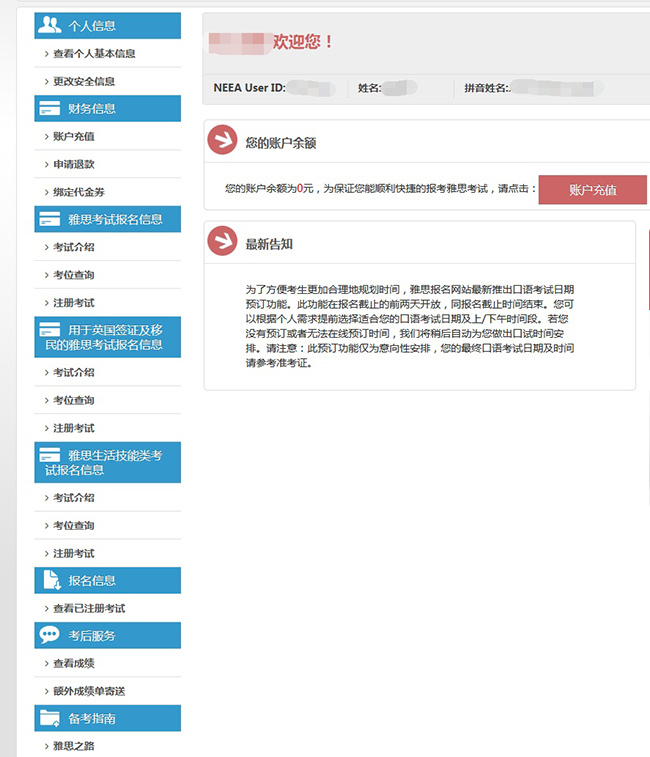
Task: Click the chat bubble icon beside 考后服务
Action: (50, 635)
